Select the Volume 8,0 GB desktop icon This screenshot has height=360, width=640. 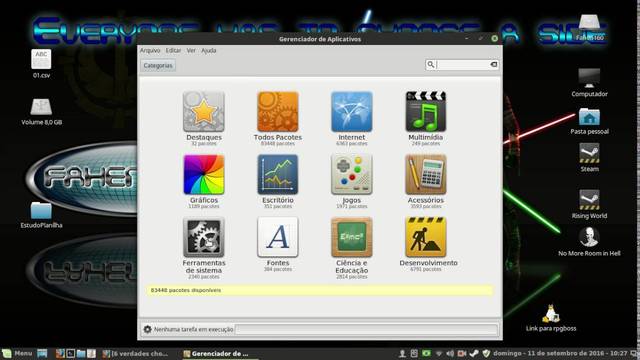(x=42, y=111)
